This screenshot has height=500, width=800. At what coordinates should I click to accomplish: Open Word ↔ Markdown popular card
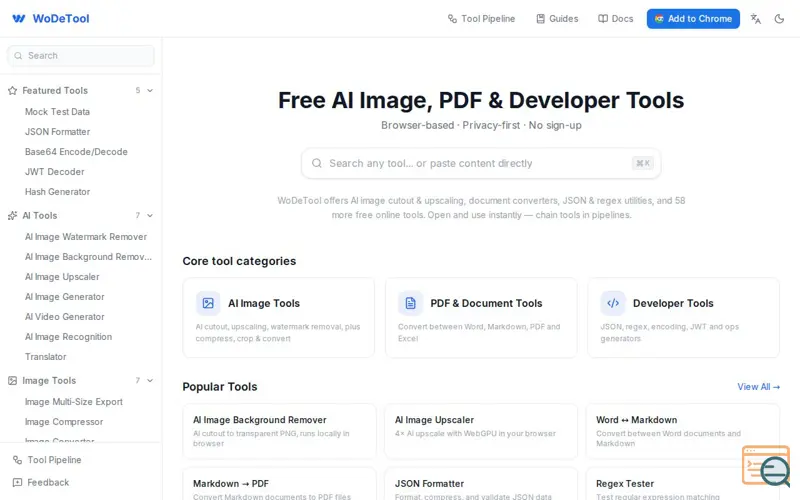pyautogui.click(x=683, y=432)
